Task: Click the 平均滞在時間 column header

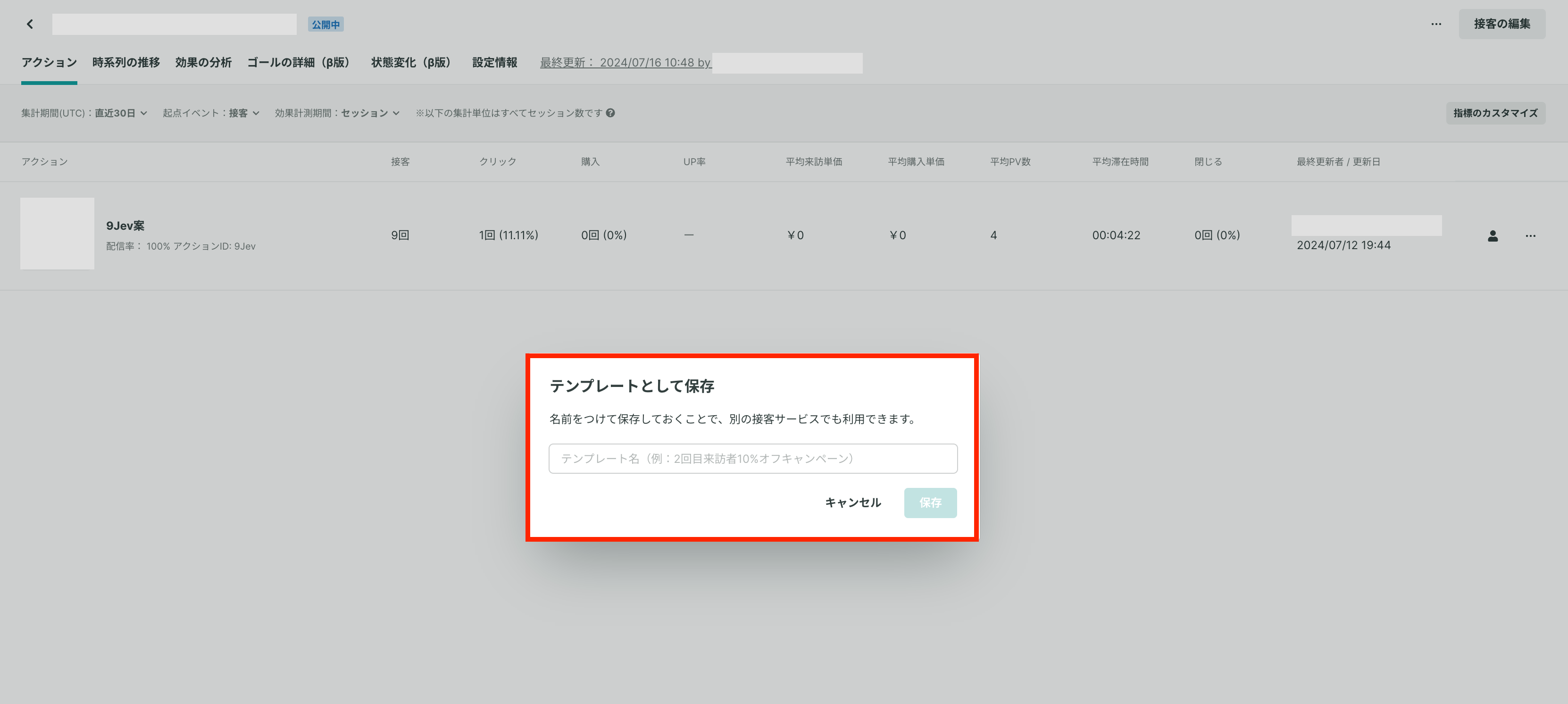Action: pyautogui.click(x=1120, y=161)
